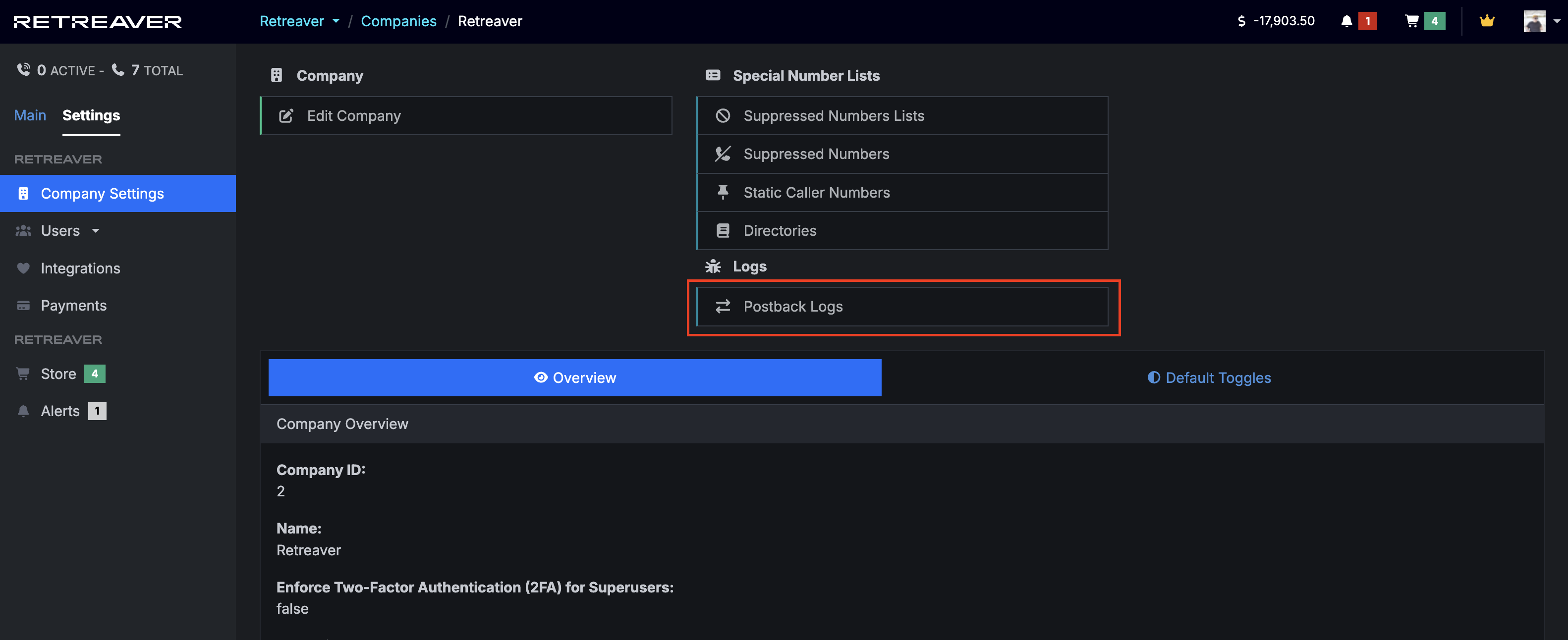The image size is (1568, 640).
Task: Click the total calls phone icon
Action: pyautogui.click(x=118, y=70)
